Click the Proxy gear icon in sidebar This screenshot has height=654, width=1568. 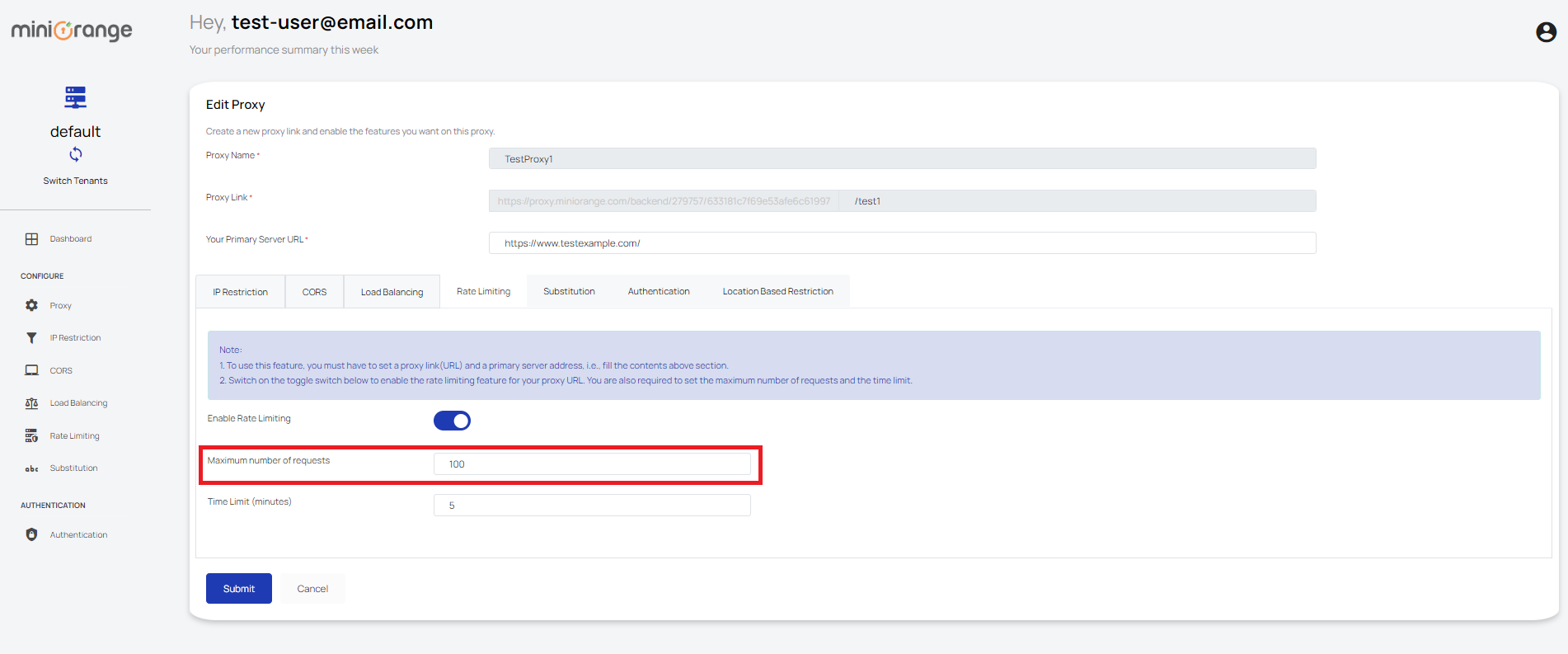(31, 305)
